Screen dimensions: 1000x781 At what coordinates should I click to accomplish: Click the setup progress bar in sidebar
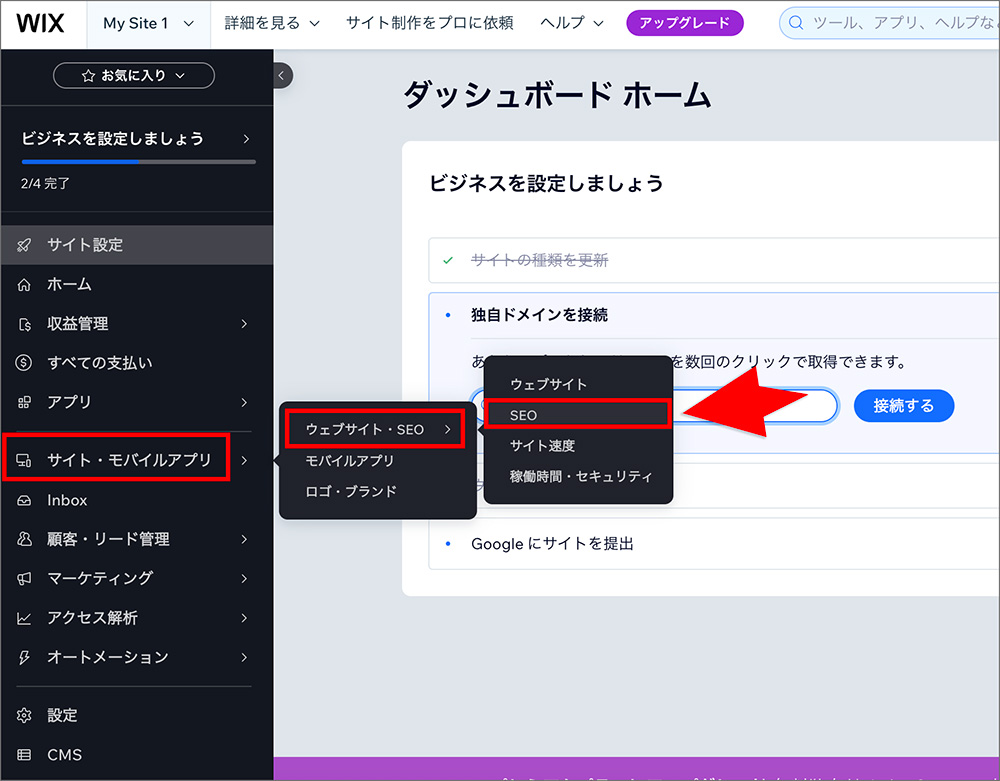coord(138,162)
